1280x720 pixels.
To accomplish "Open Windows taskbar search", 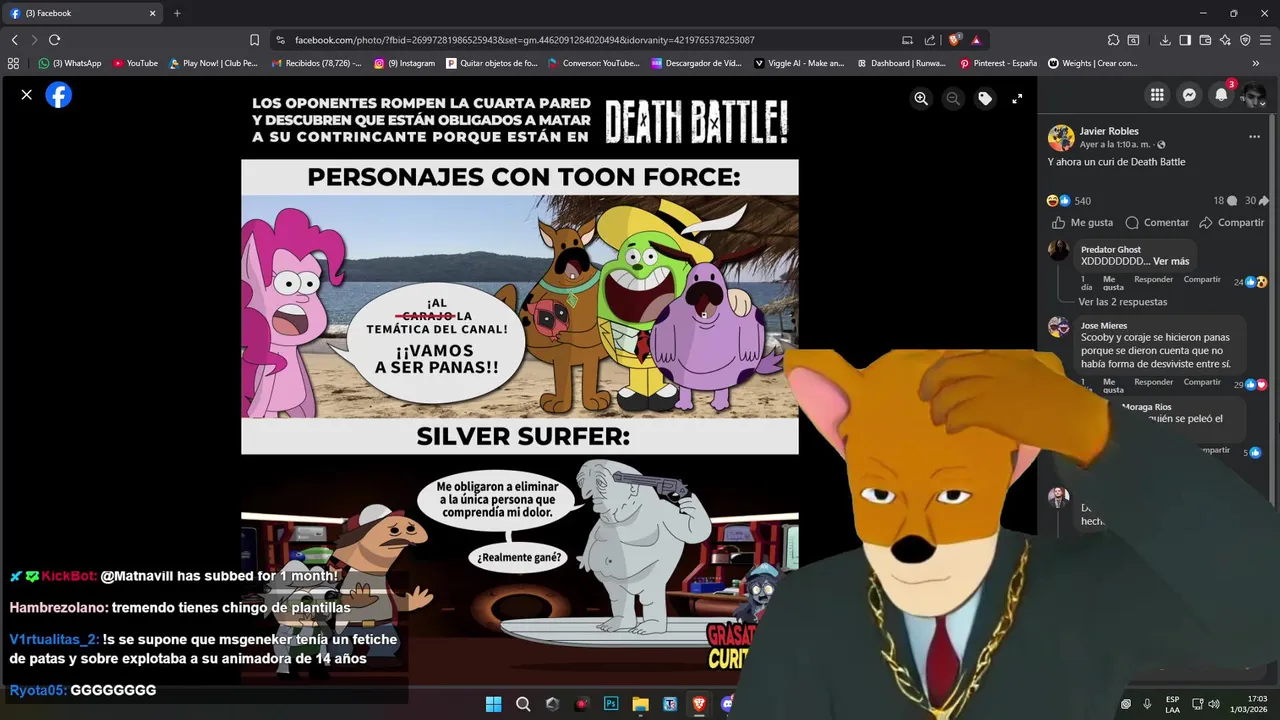I will pyautogui.click(x=523, y=704).
